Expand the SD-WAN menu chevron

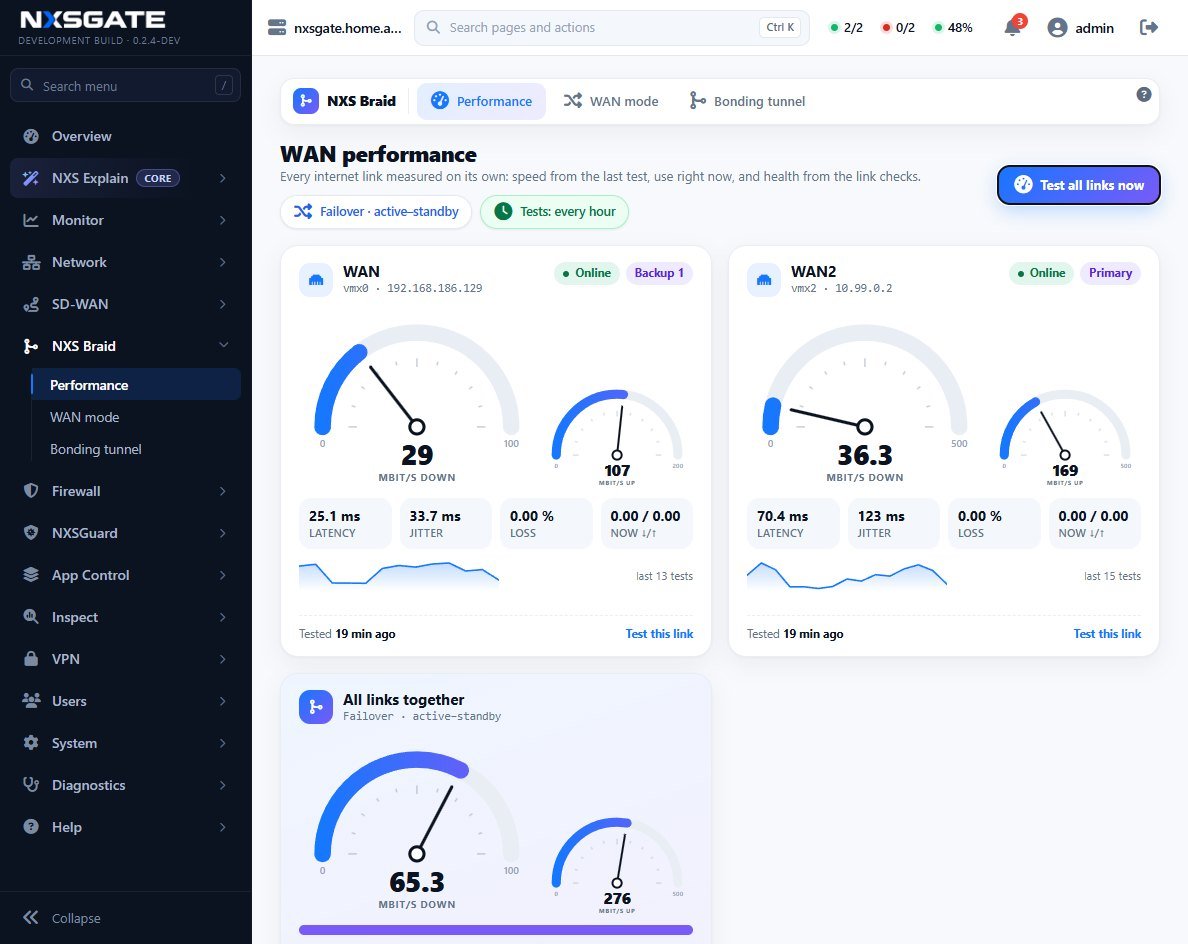pos(223,305)
